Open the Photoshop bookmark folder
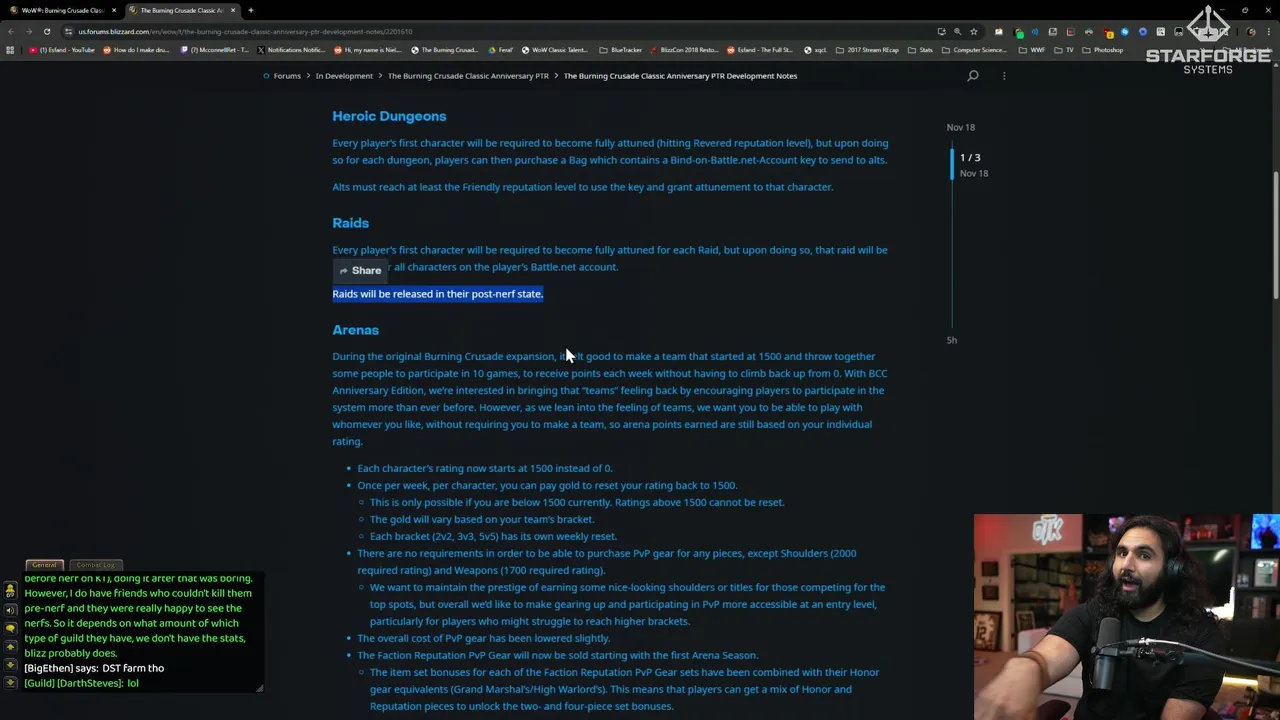1280x720 pixels. (1103, 50)
